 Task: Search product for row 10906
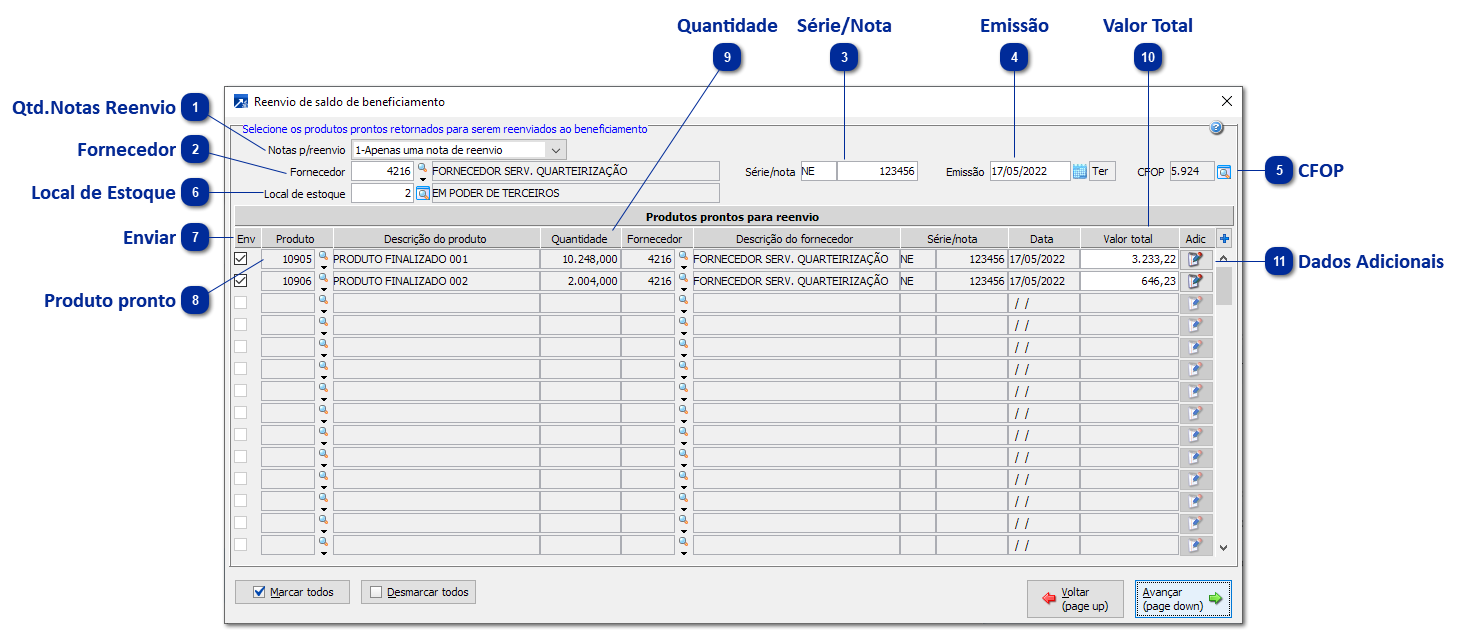coord(323,278)
